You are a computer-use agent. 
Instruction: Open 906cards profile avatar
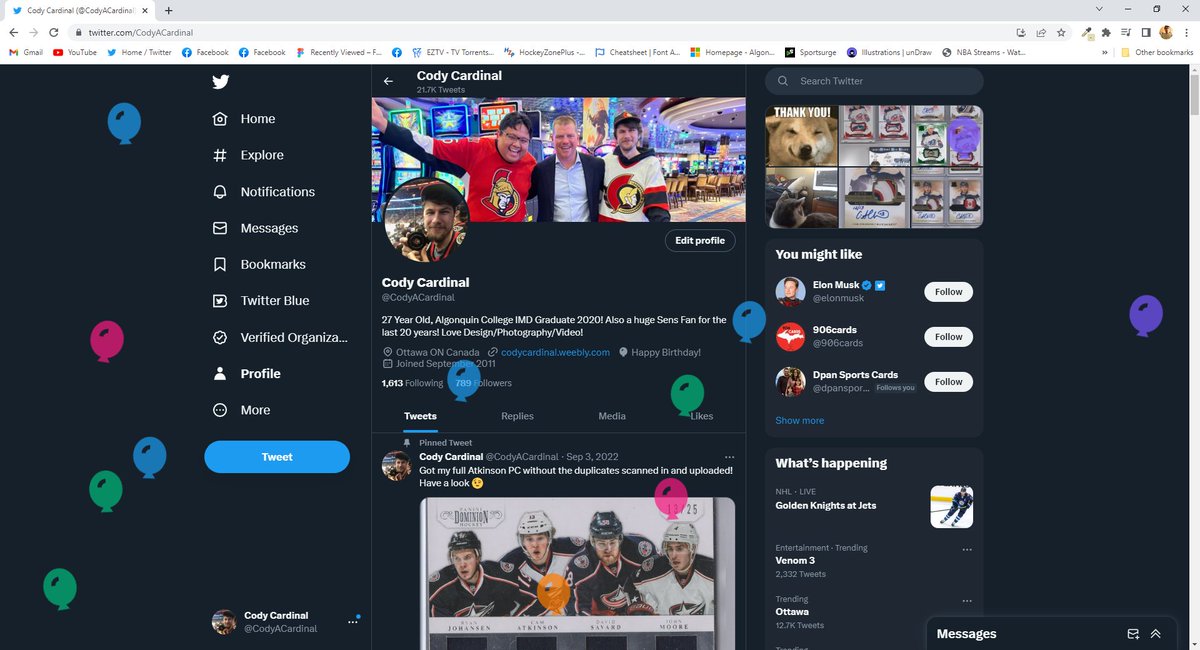[x=791, y=336]
